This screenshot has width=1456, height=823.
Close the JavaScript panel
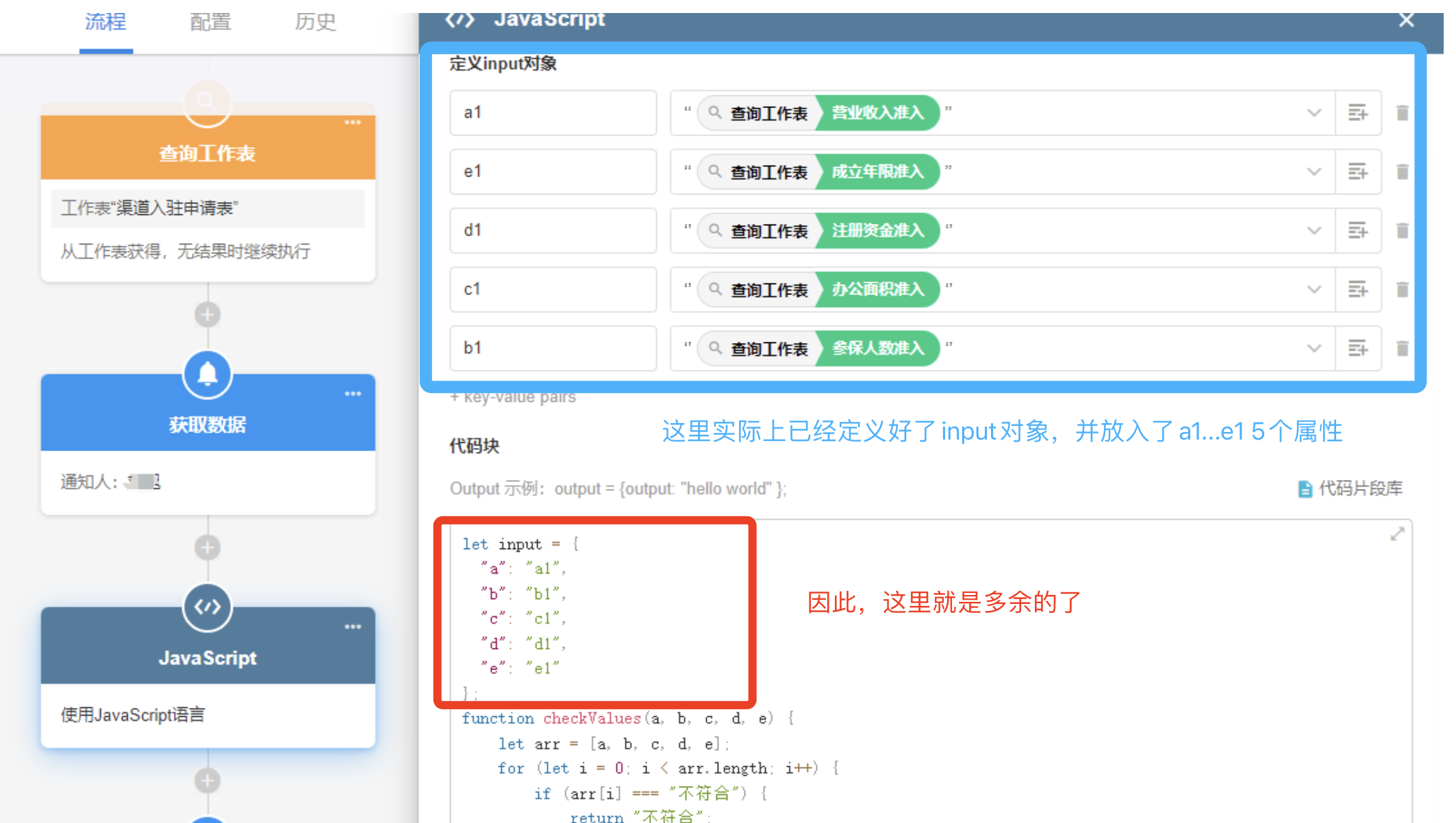tap(1406, 20)
